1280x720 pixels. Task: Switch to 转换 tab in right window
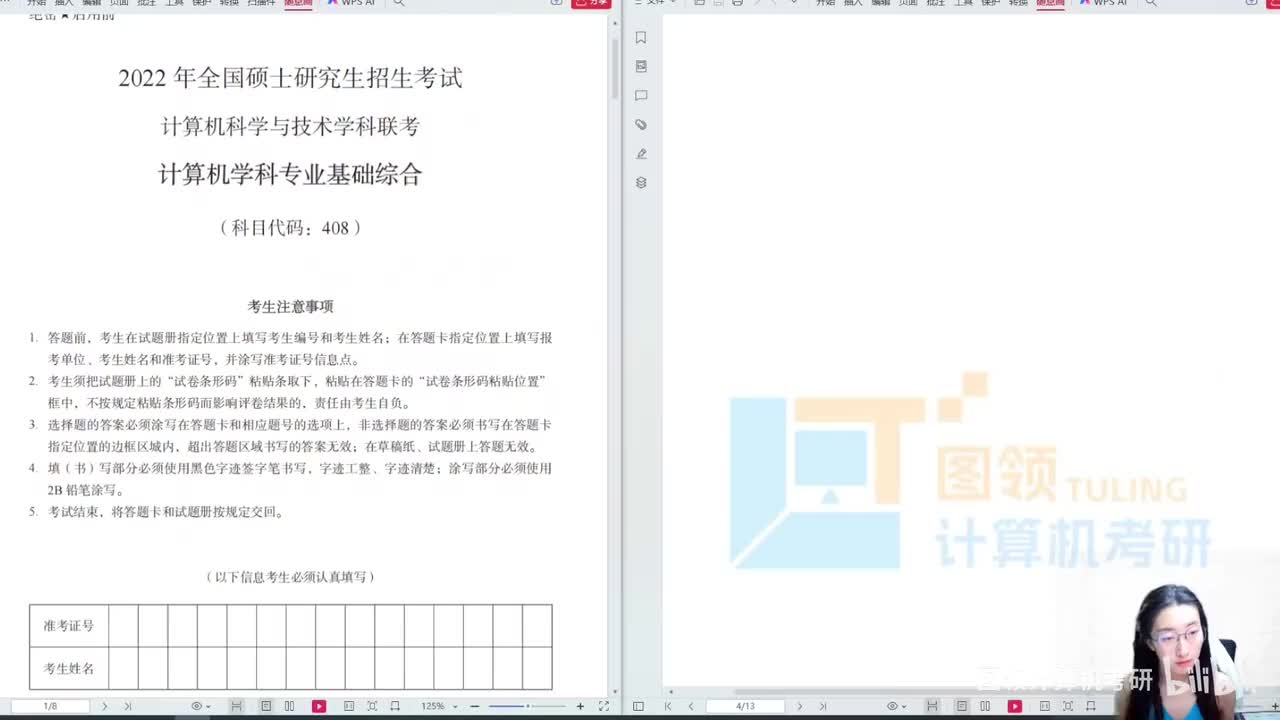(1018, 3)
